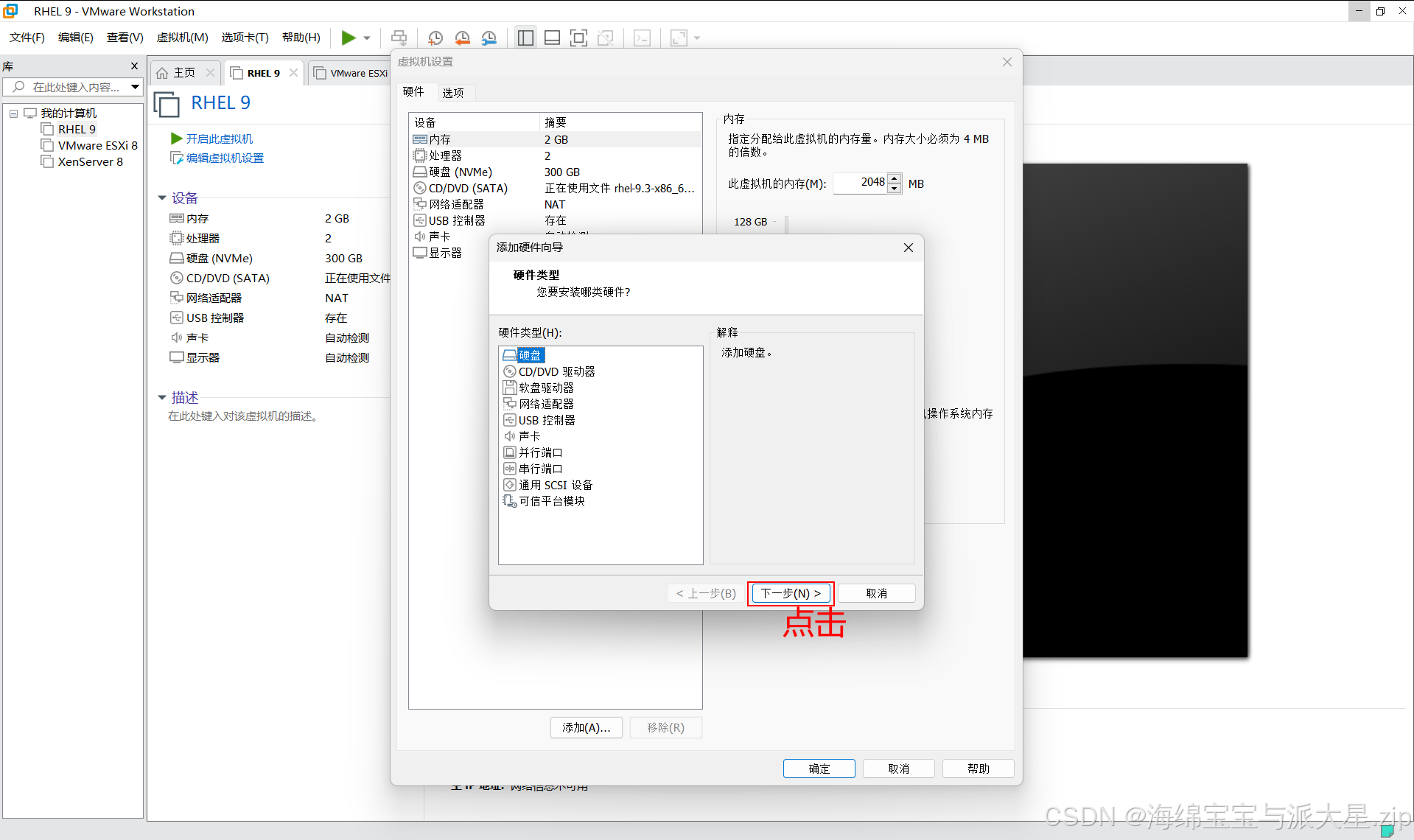Viewport: 1414px width, 840px height.
Task: Click the green power-on play icon in toolbar
Action: pos(349,38)
